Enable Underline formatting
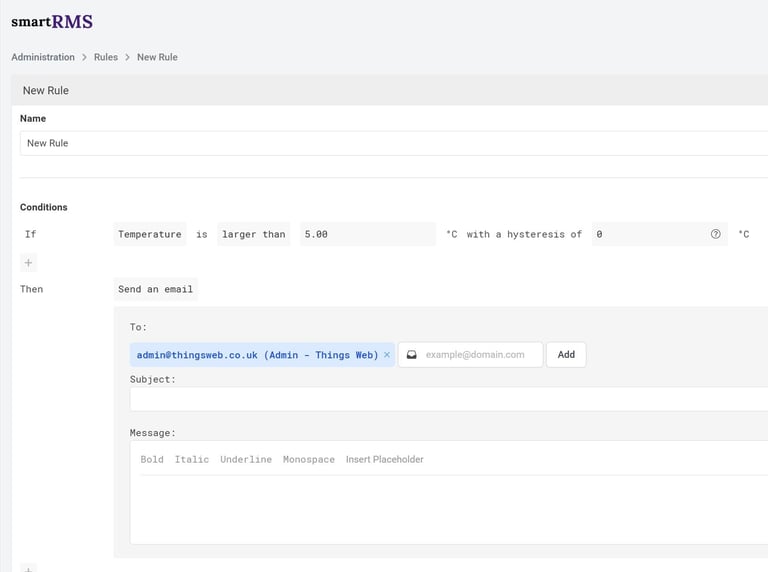768x572 pixels. point(246,460)
